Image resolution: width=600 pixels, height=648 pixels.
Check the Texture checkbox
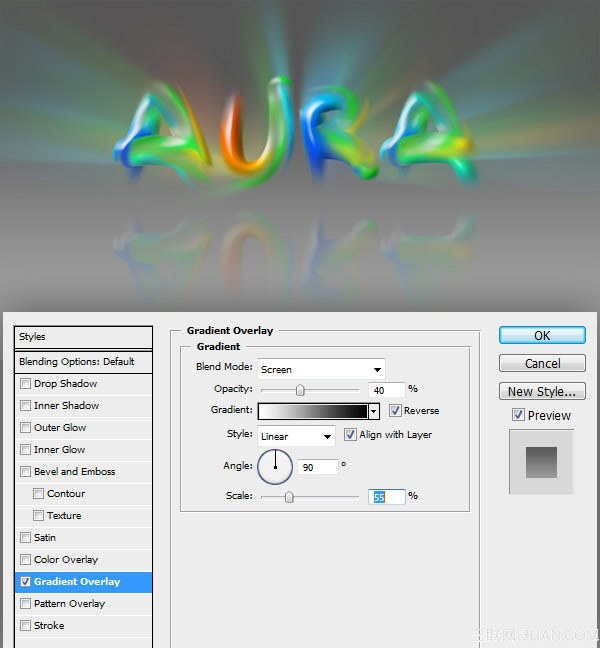38,515
